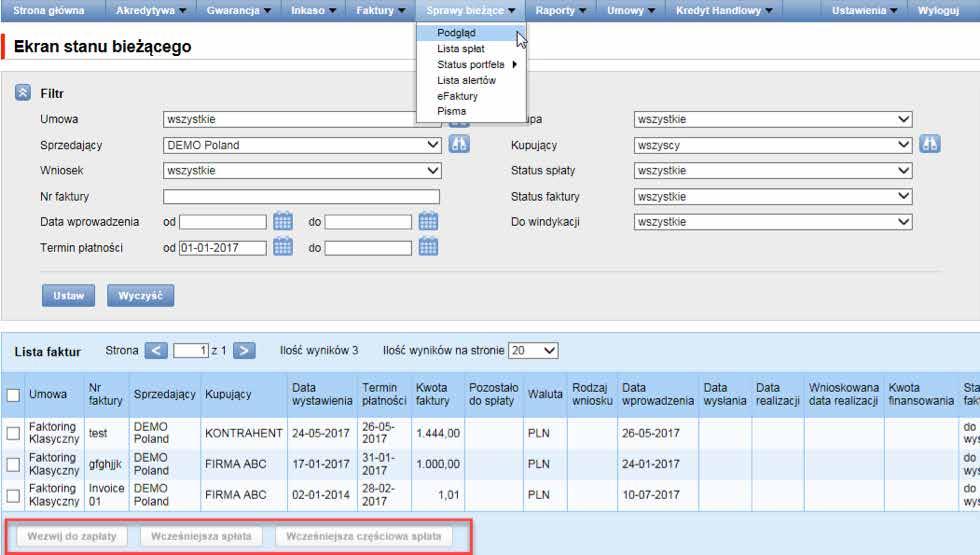980x555 pixels.
Task: Select Lista alertów menu entry
Action: [471, 80]
